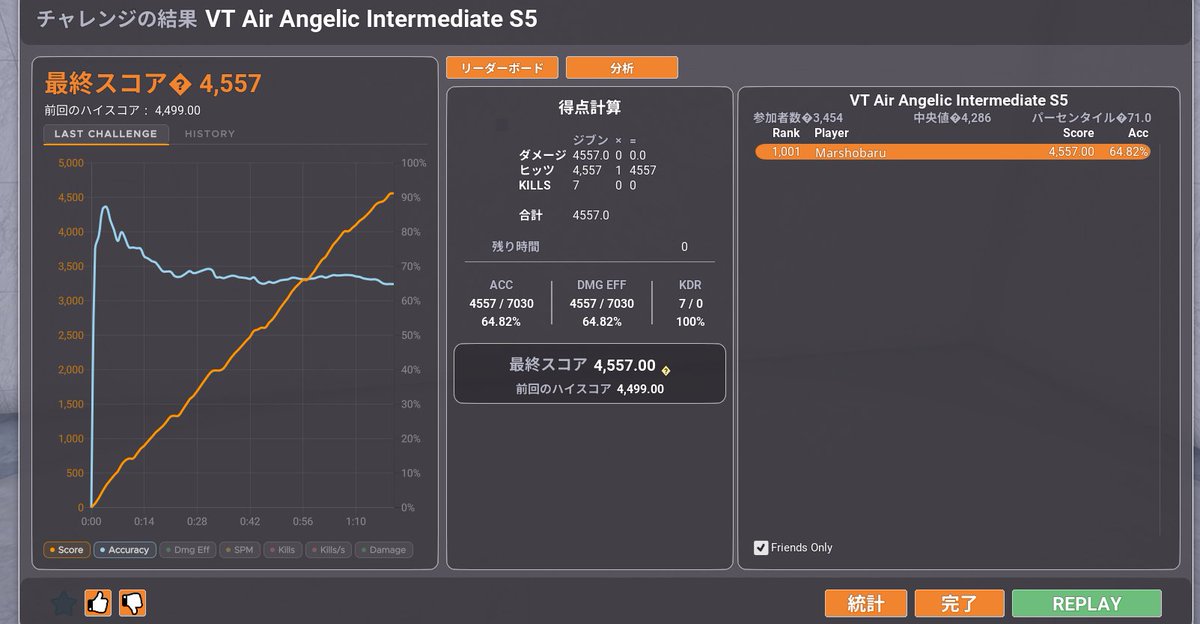Screen dimensions: 1200x624
Task: Toggle Accuracy series in chart legend
Action: pos(124,550)
